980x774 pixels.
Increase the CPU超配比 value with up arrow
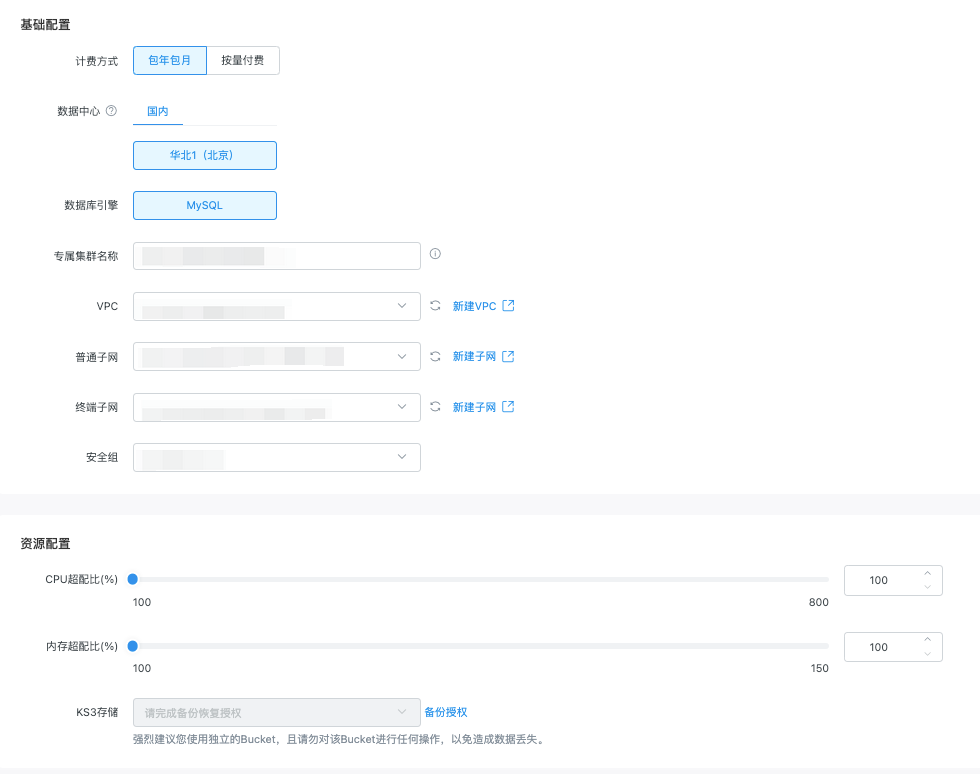click(927, 574)
